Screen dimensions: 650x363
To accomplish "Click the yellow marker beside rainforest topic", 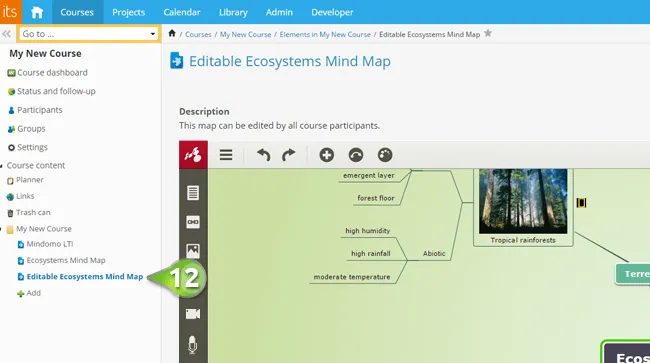I will (x=581, y=203).
